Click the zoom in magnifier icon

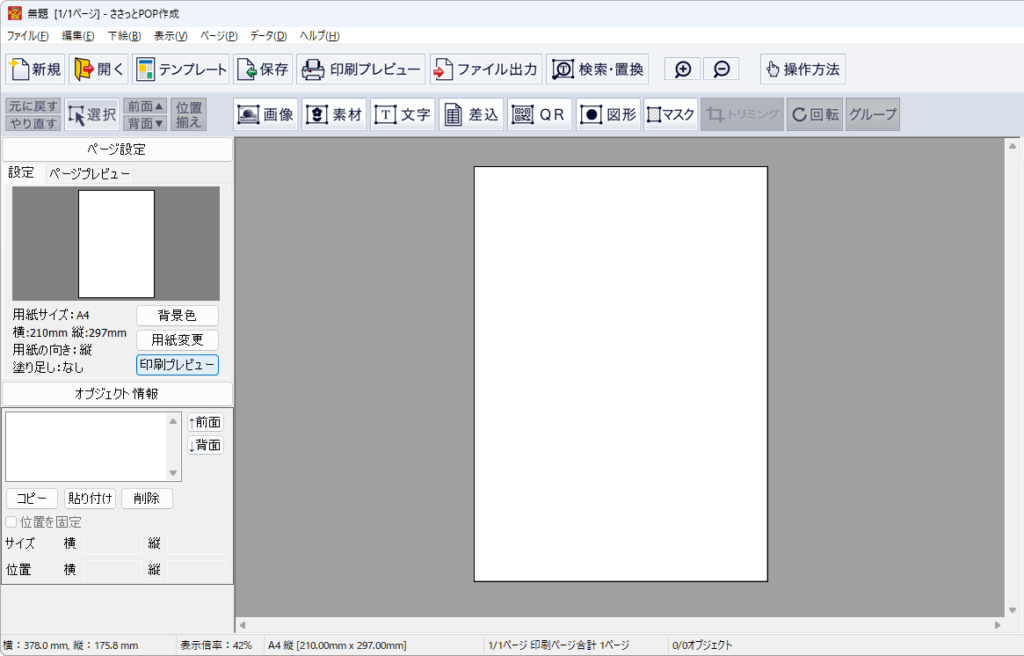pos(683,69)
